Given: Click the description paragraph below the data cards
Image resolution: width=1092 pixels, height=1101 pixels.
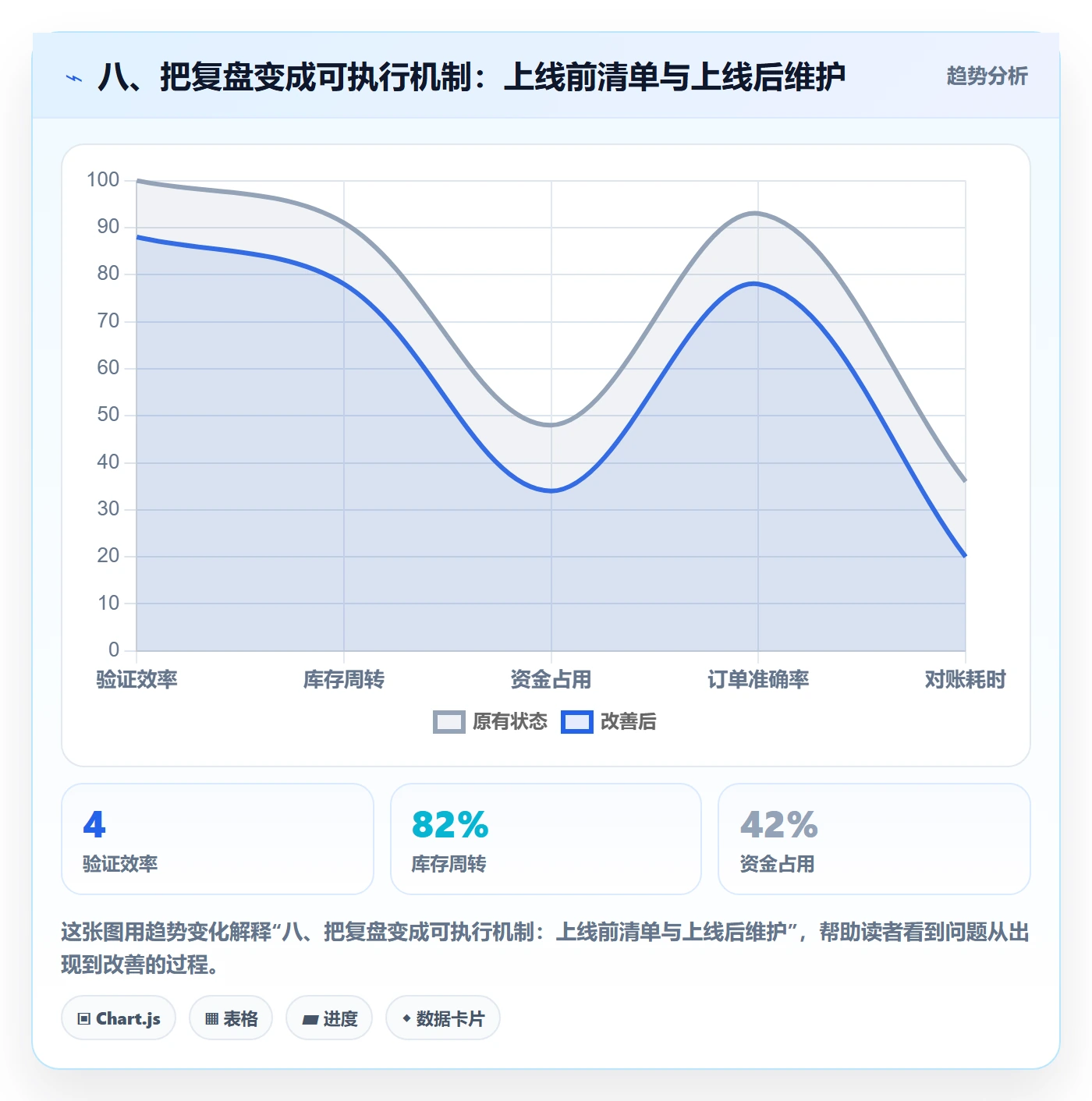Looking at the screenshot, I should tap(545, 948).
